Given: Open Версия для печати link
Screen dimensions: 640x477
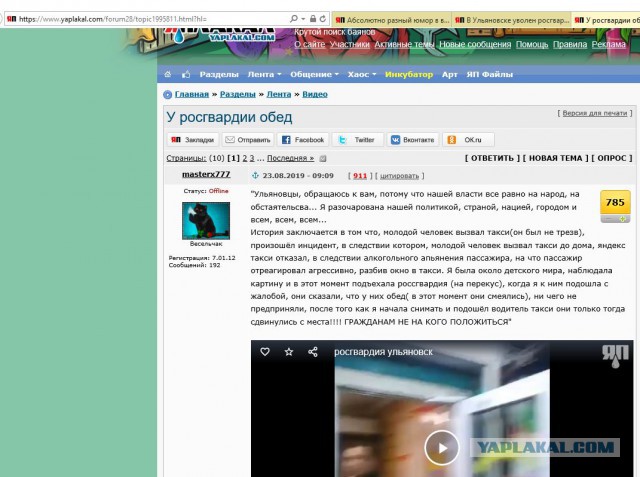Looking at the screenshot, I should tap(594, 113).
